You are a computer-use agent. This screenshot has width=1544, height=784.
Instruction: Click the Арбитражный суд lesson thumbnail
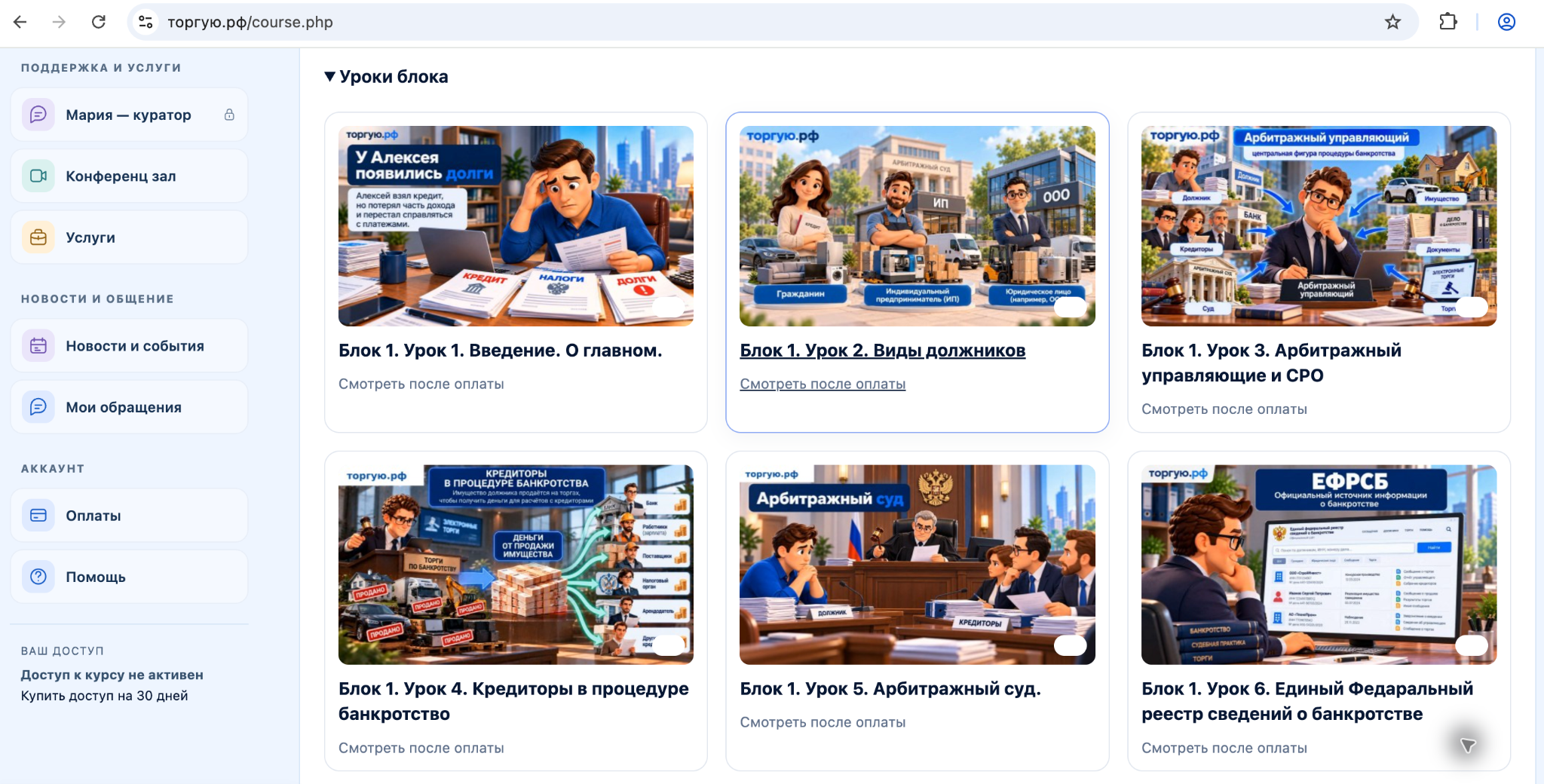click(x=917, y=565)
